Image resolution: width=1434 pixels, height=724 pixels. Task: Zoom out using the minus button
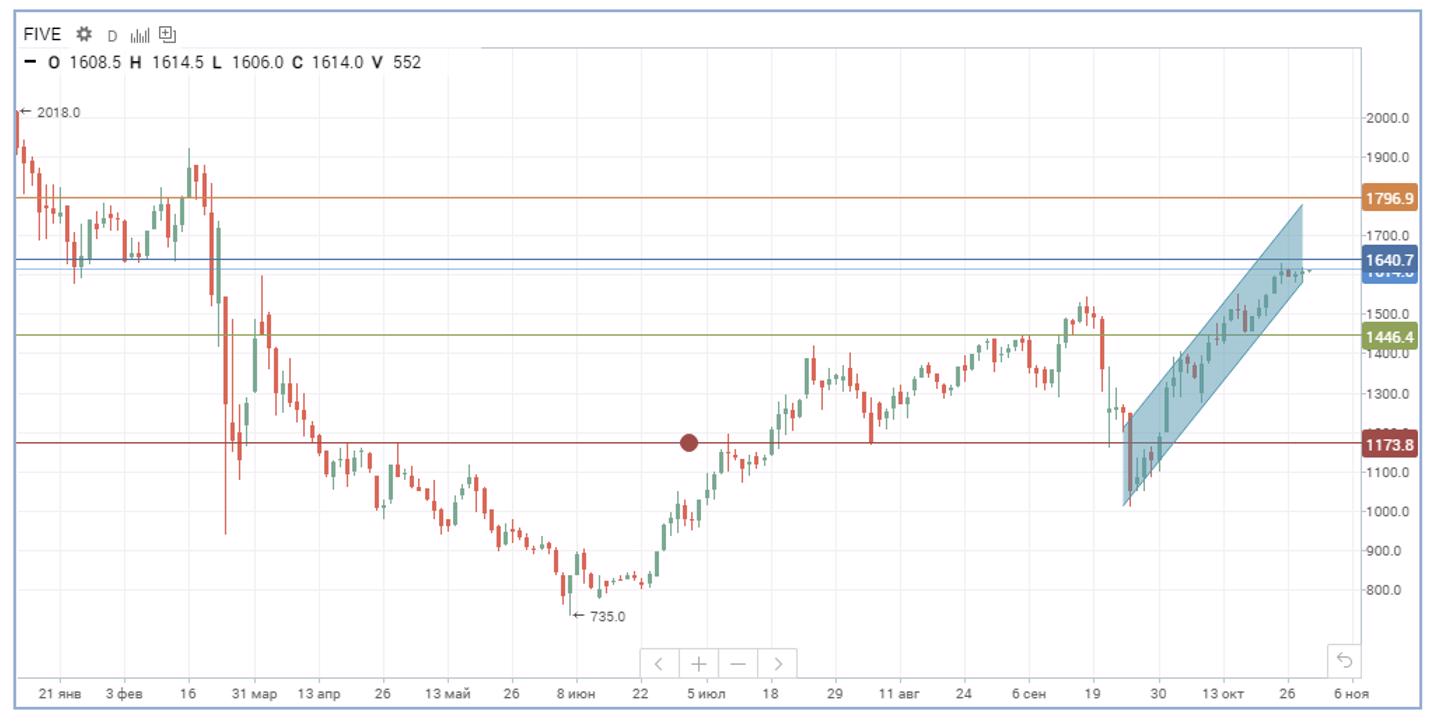pyautogui.click(x=738, y=663)
